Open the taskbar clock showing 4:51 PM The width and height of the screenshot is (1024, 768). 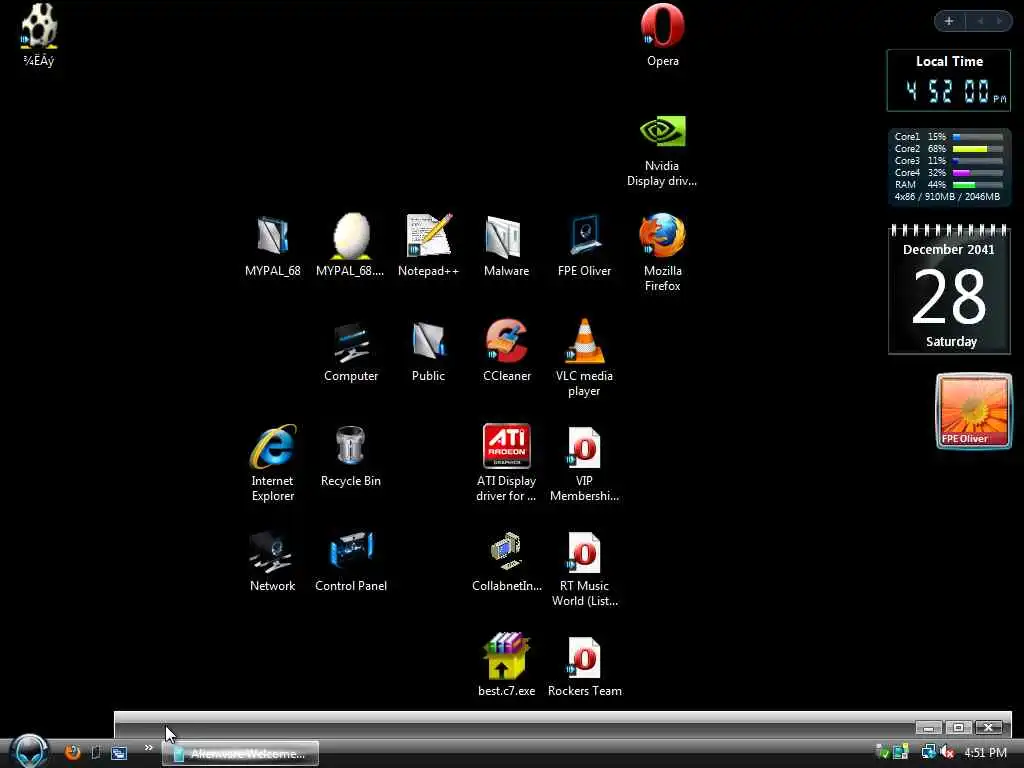(985, 753)
